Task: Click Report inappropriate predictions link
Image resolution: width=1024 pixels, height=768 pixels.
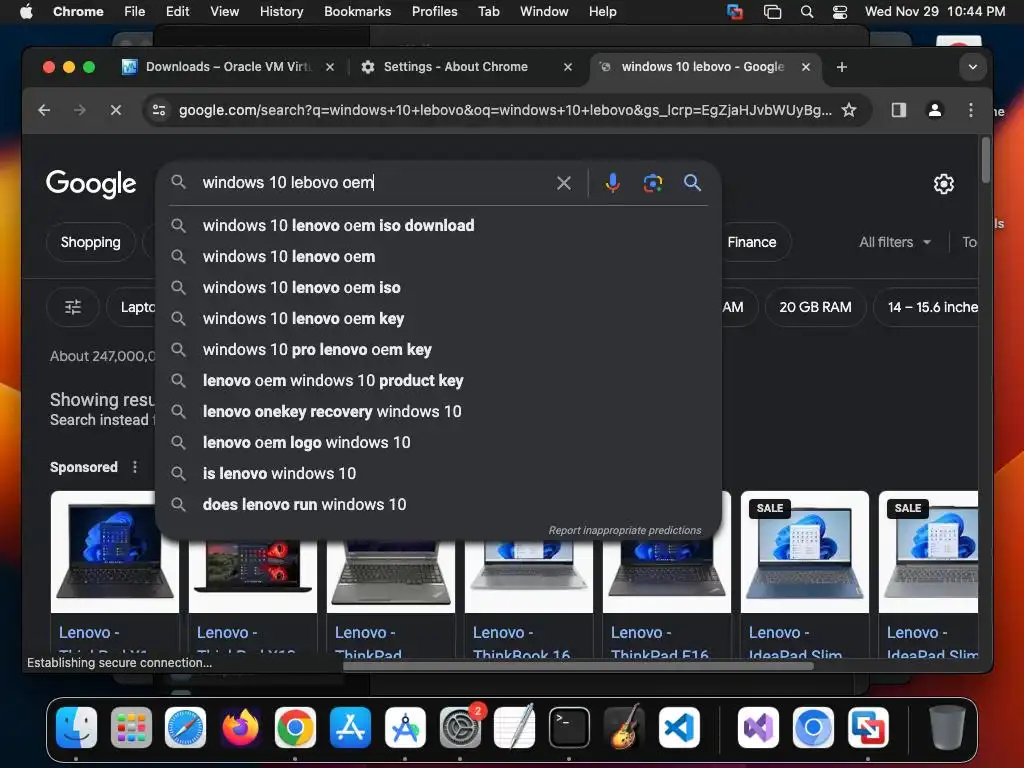Action: pyautogui.click(x=625, y=530)
